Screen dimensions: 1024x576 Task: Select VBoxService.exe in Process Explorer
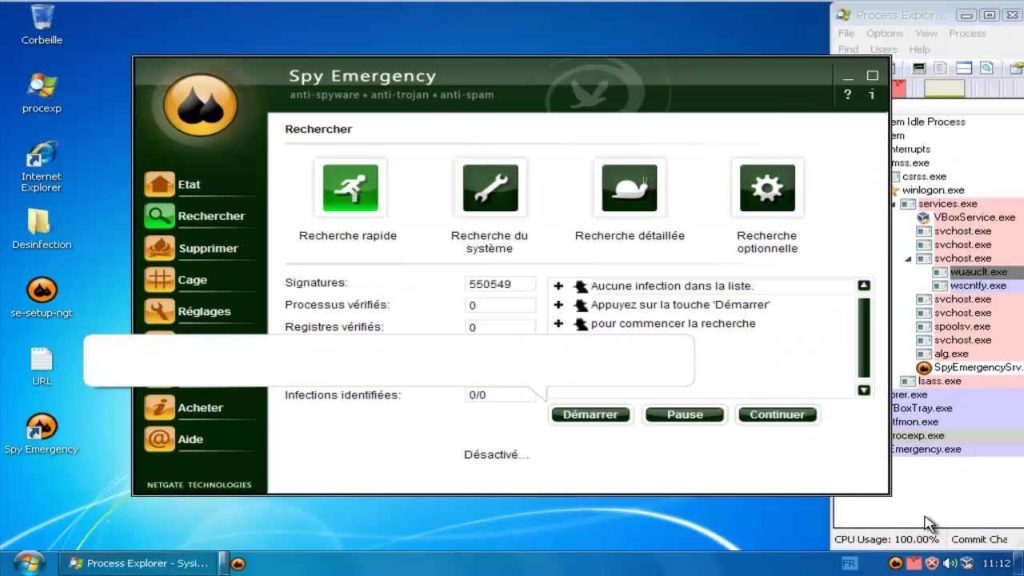click(974, 217)
